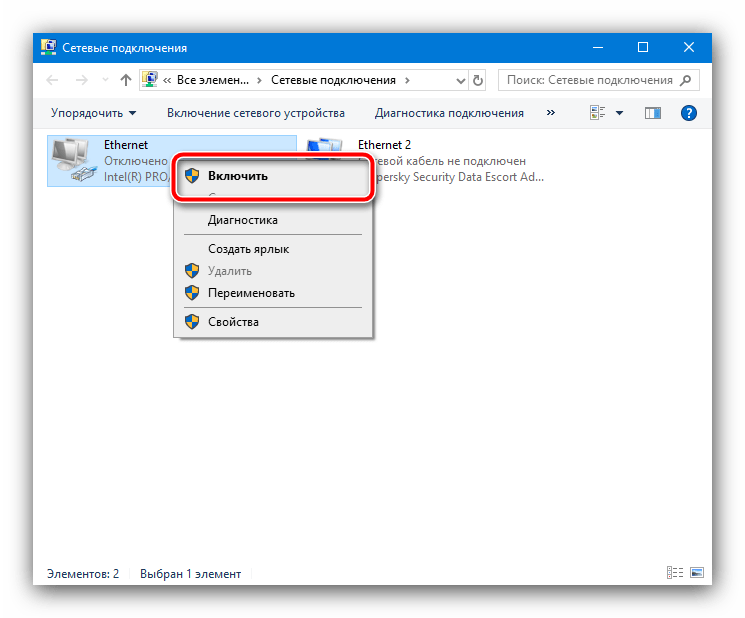Expand chevron after 'Сетевые подключения' breadcrumb
The image size is (745, 618).
(407, 80)
